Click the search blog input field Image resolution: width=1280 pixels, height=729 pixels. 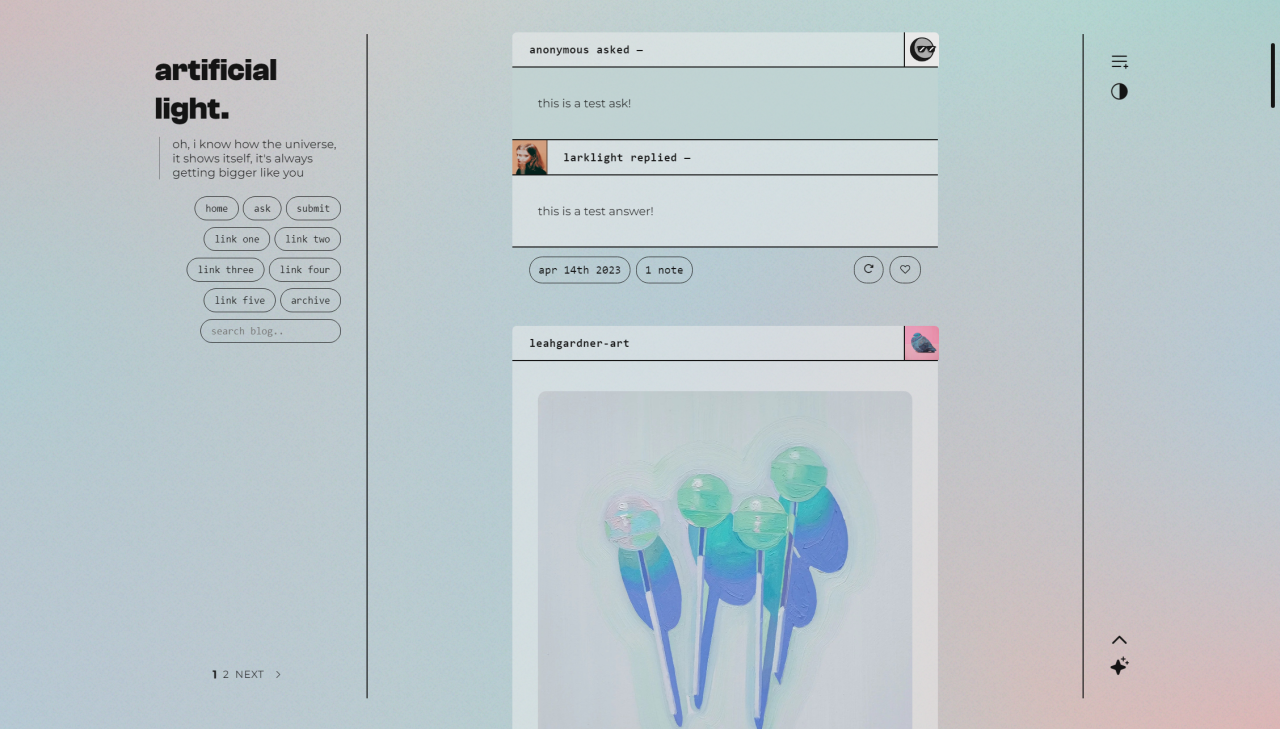(270, 331)
